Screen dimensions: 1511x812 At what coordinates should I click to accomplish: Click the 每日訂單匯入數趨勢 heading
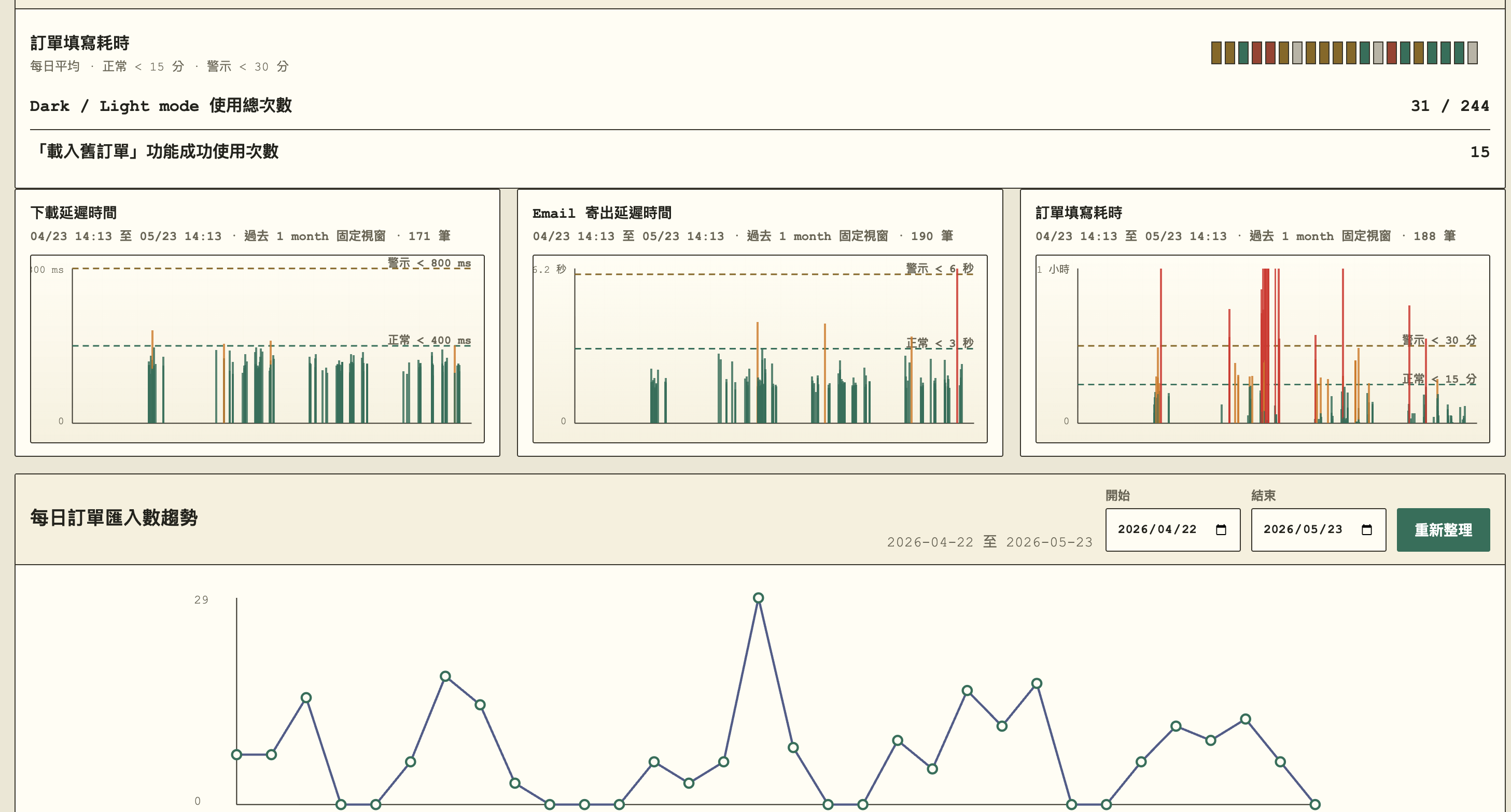pyautogui.click(x=114, y=517)
